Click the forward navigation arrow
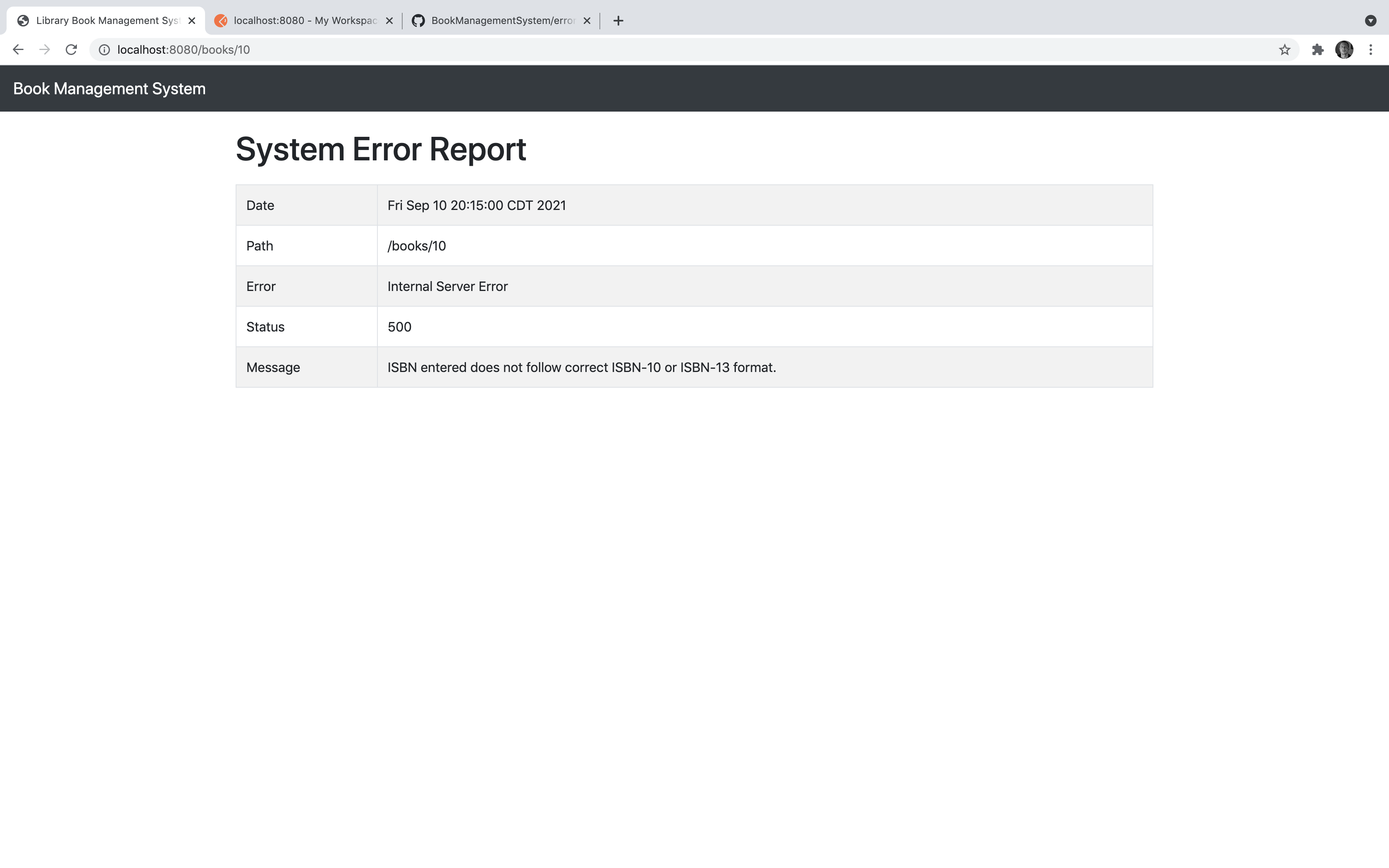 pos(45,49)
